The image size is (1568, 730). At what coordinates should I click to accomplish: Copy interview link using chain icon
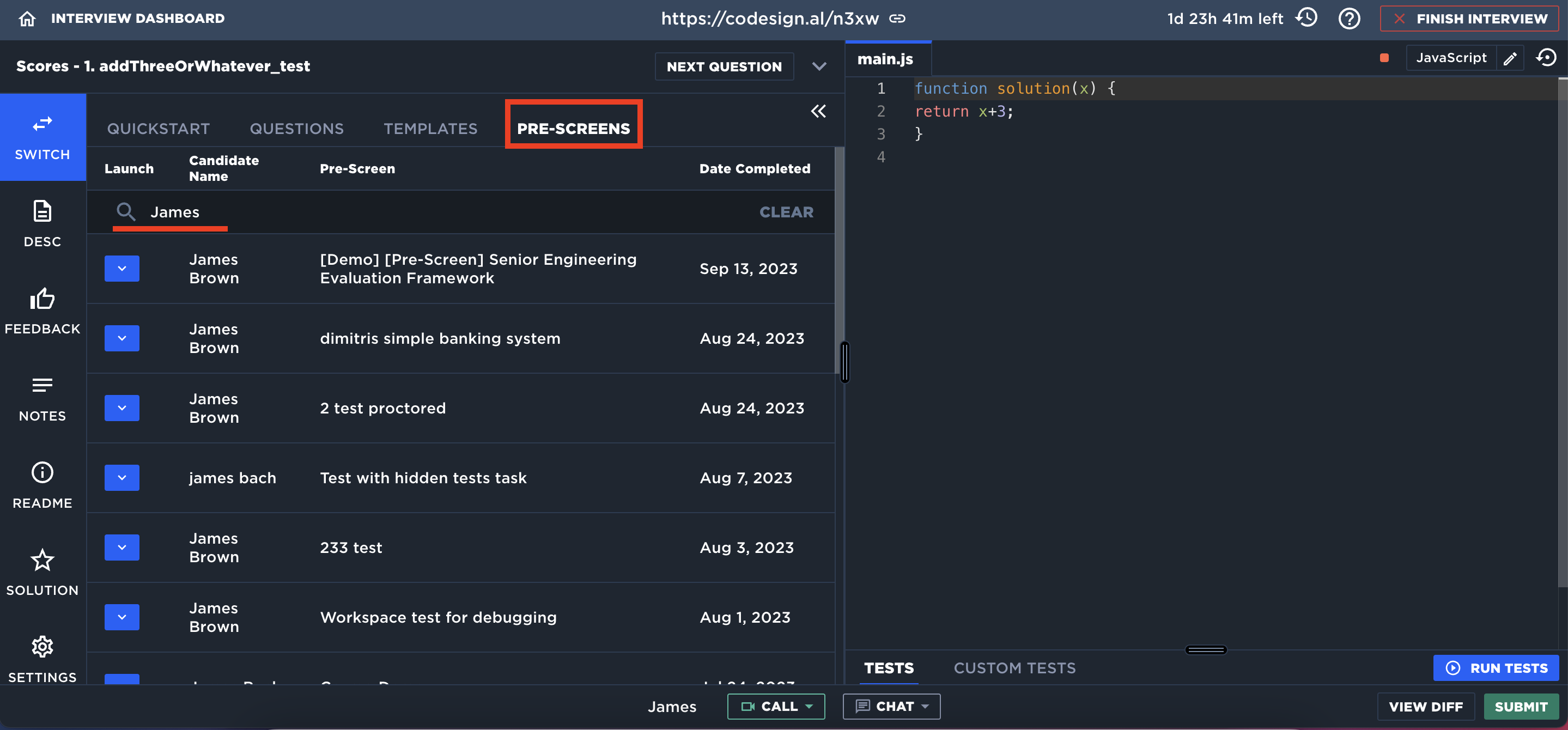coord(897,19)
